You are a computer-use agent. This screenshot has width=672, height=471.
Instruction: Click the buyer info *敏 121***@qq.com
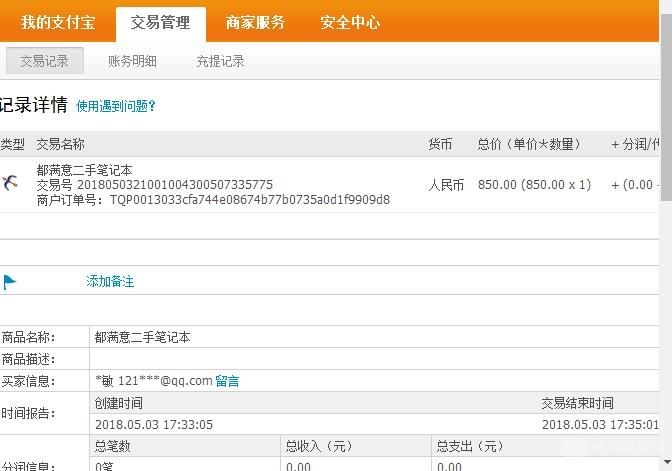click(154, 381)
